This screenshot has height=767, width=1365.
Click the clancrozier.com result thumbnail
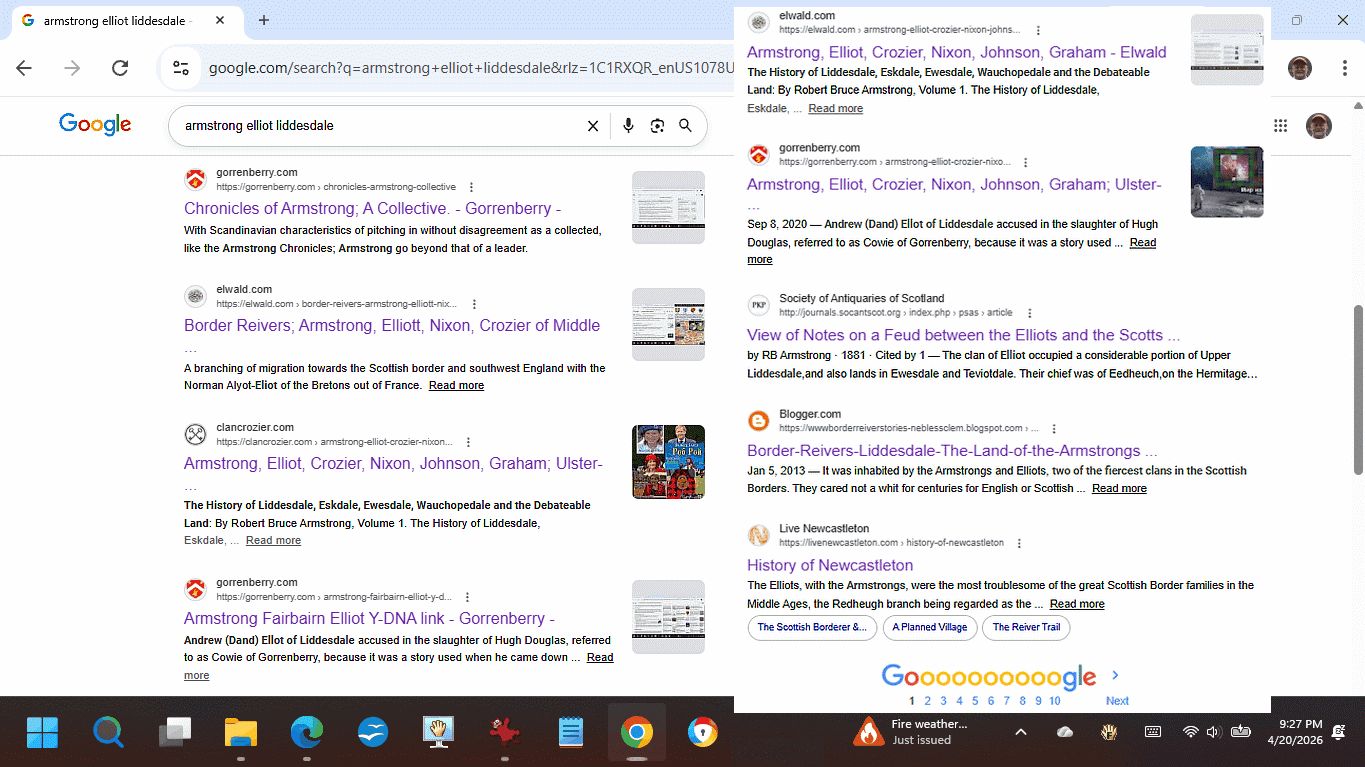point(668,462)
